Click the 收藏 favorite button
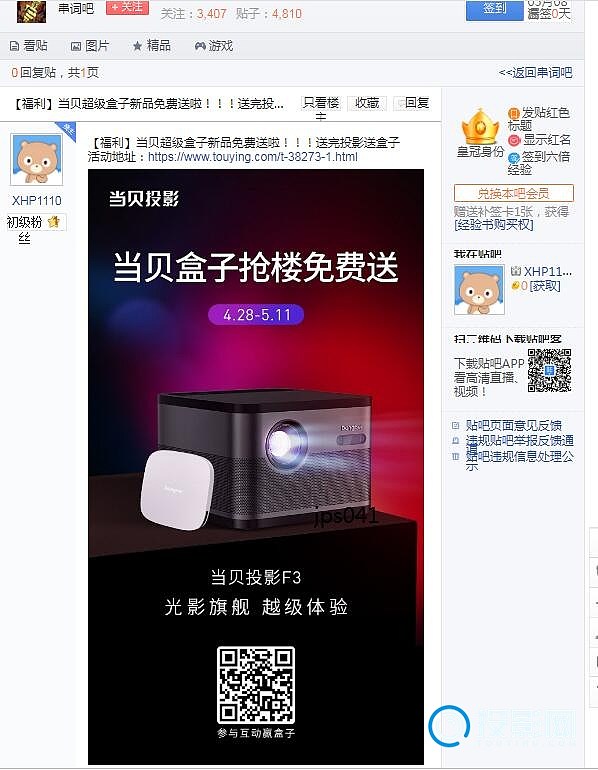Image resolution: width=598 pixels, height=770 pixels. [367, 103]
